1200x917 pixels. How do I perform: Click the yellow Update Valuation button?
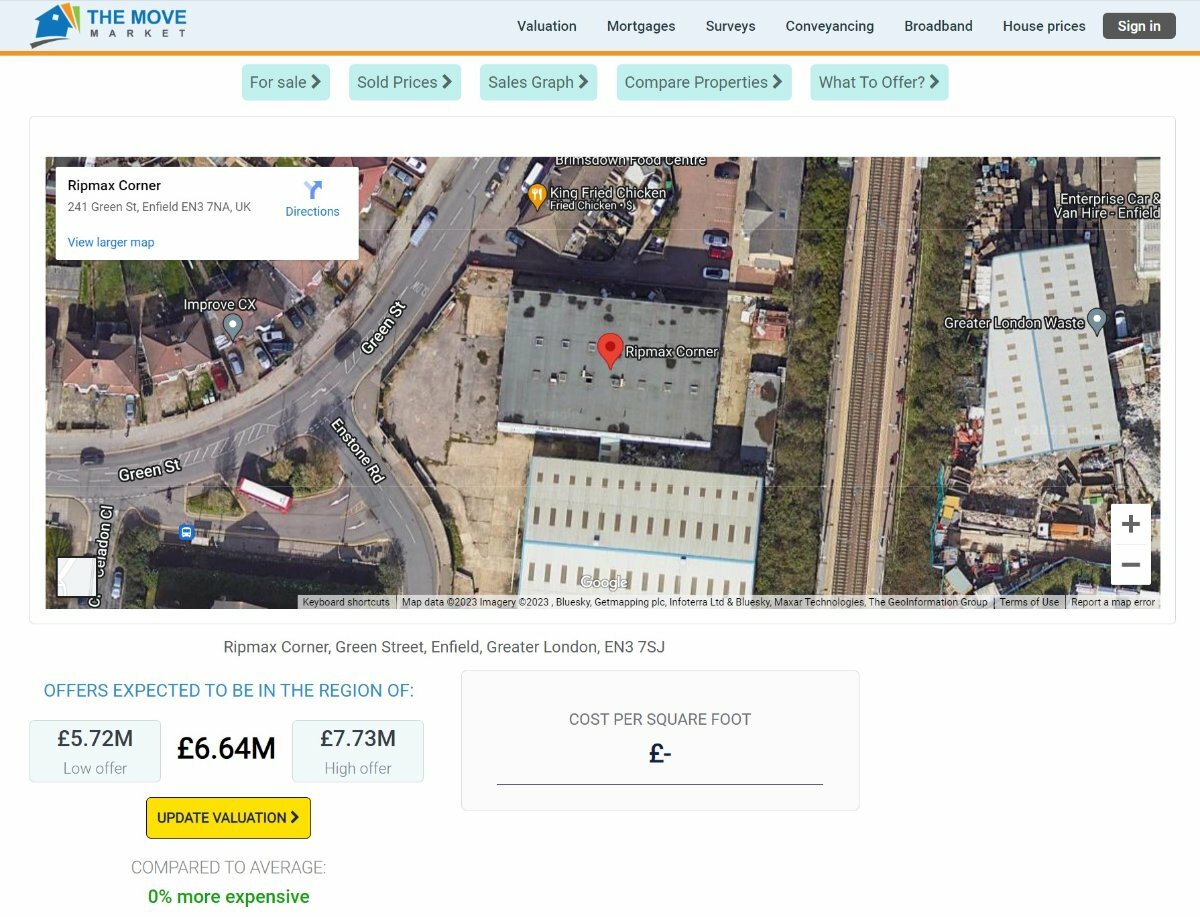tap(228, 817)
